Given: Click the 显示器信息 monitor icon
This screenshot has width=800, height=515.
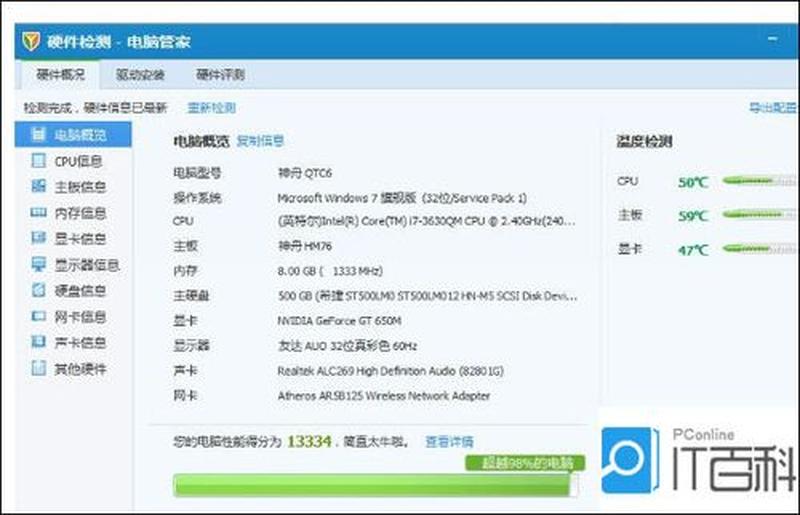Looking at the screenshot, I should (38, 264).
